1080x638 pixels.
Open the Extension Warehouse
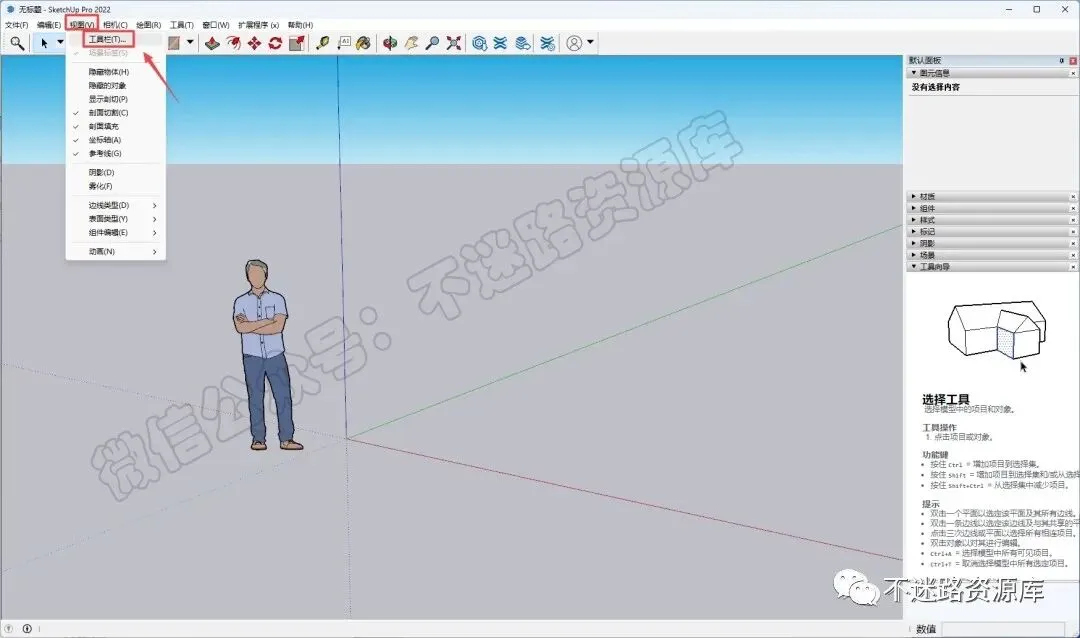[x=501, y=43]
